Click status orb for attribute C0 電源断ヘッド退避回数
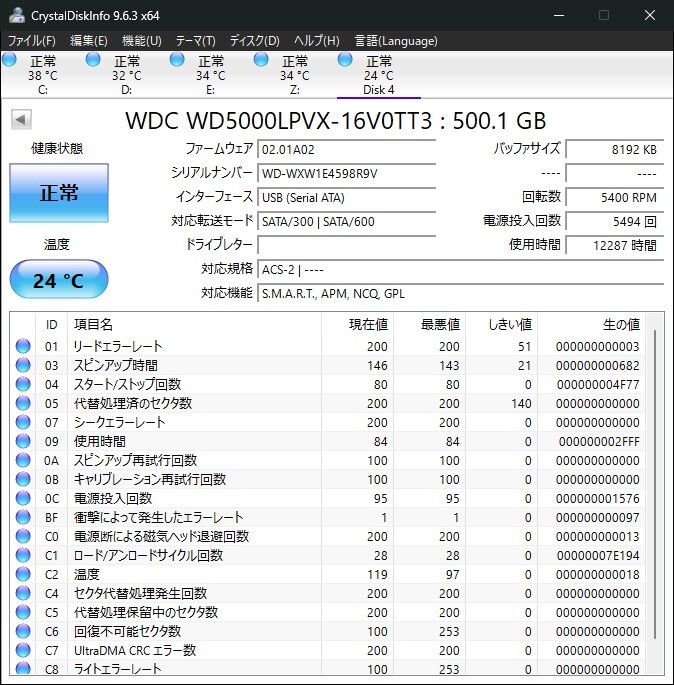Screen dimensions: 674x685 (x=23, y=536)
